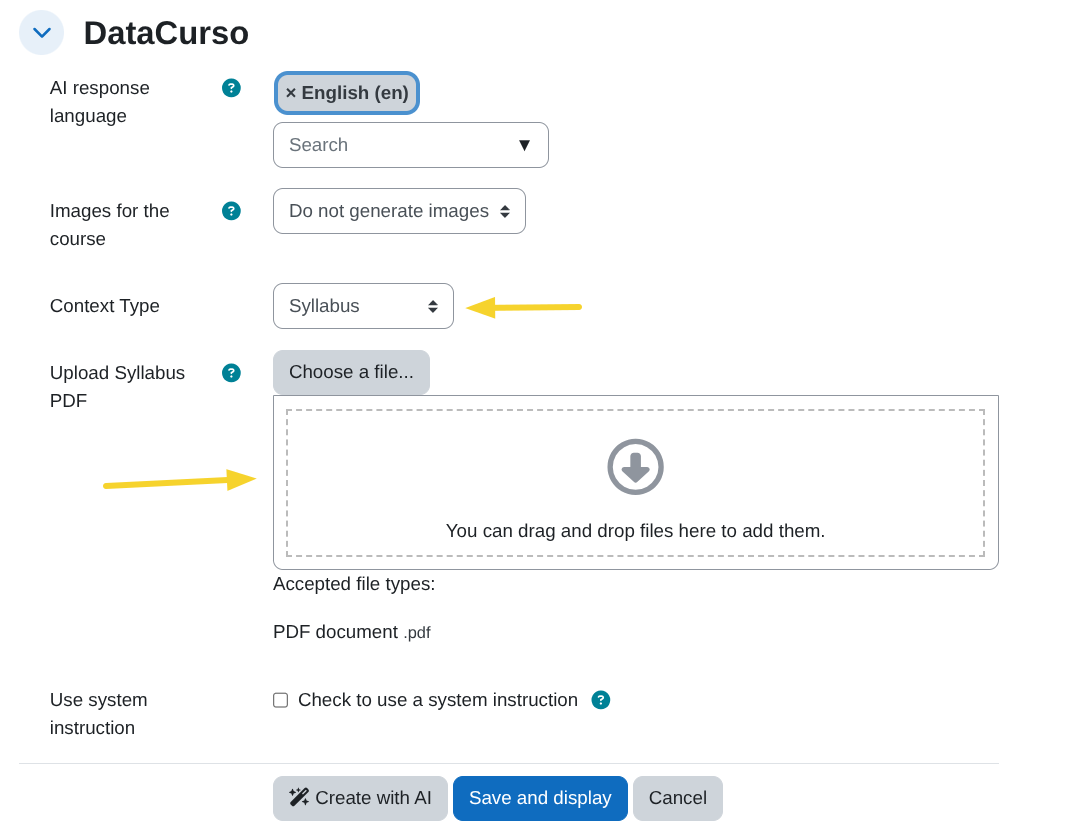This screenshot has height=832, width=1076.
Task: Open the Do not generate images dropdown
Action: 399,211
